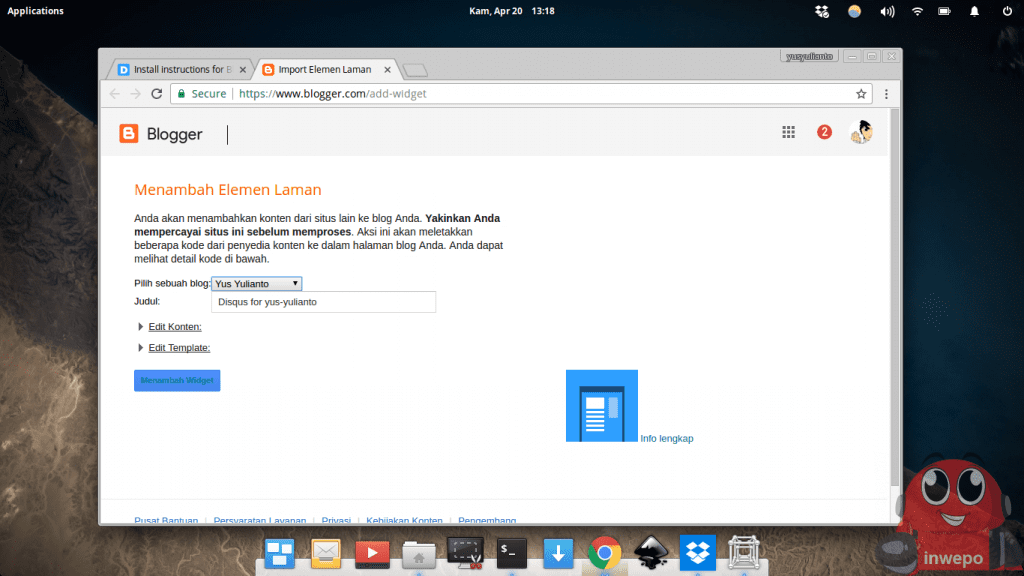Click the wireframe cube dock icon
Screen dimensions: 1024x576
pos(744,552)
